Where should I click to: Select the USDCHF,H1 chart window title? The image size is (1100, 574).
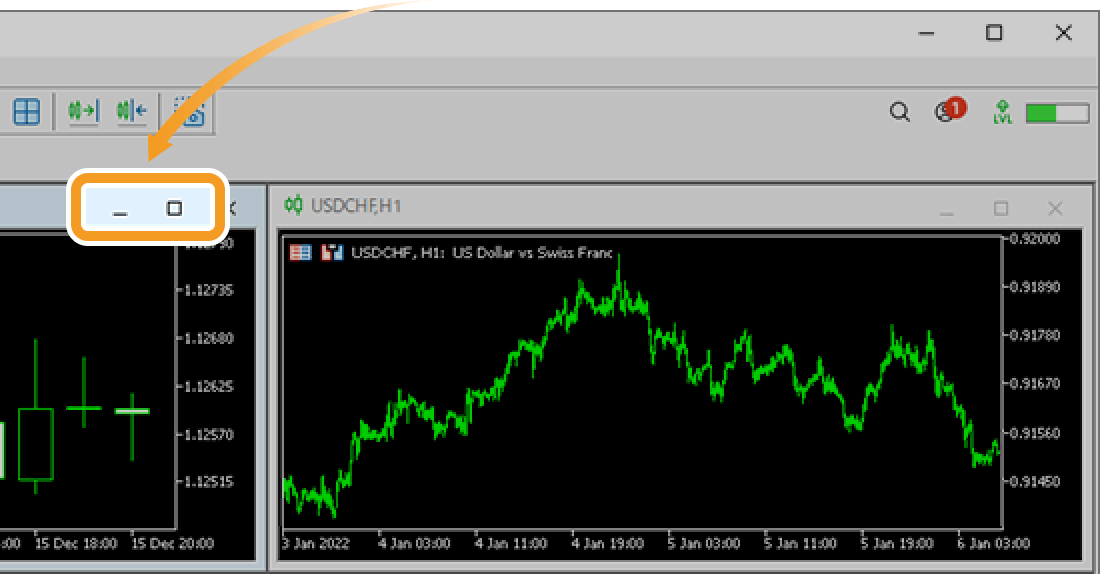[356, 206]
